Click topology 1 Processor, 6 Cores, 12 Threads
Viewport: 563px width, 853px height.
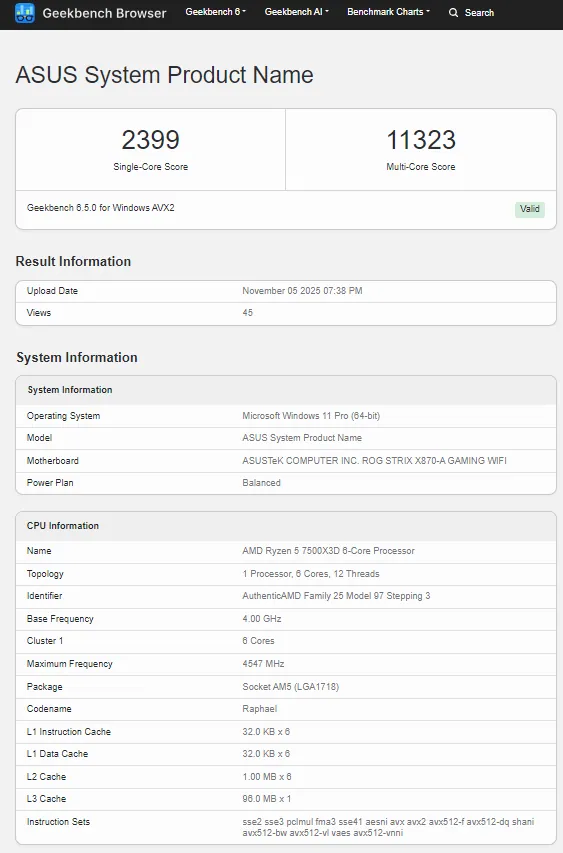[x=311, y=574]
